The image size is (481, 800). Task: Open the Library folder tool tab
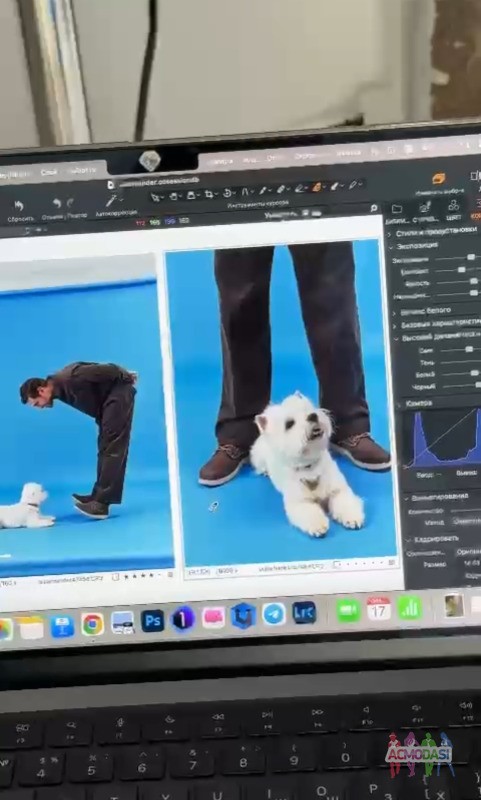tap(397, 209)
